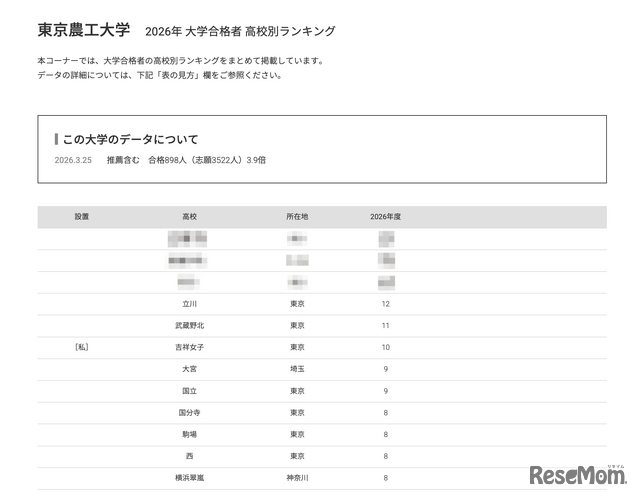Click the value 10 in the 吉祥女子 row
This screenshot has height=498, width=640.
(x=386, y=347)
